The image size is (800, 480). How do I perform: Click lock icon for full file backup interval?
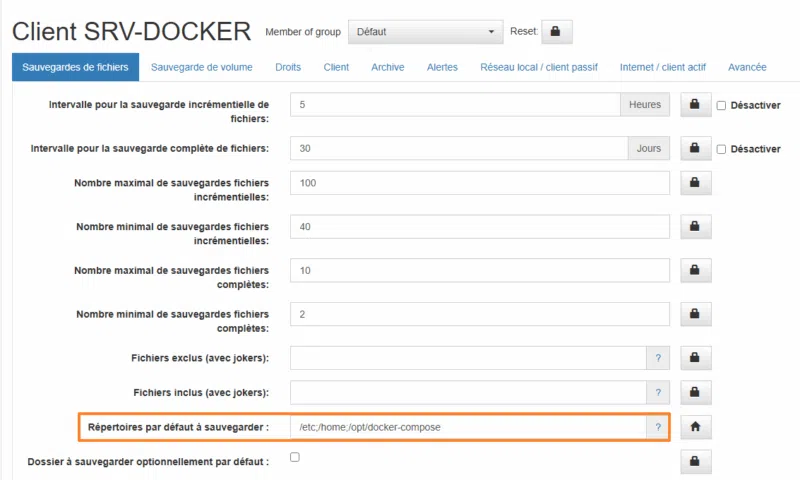click(x=695, y=149)
